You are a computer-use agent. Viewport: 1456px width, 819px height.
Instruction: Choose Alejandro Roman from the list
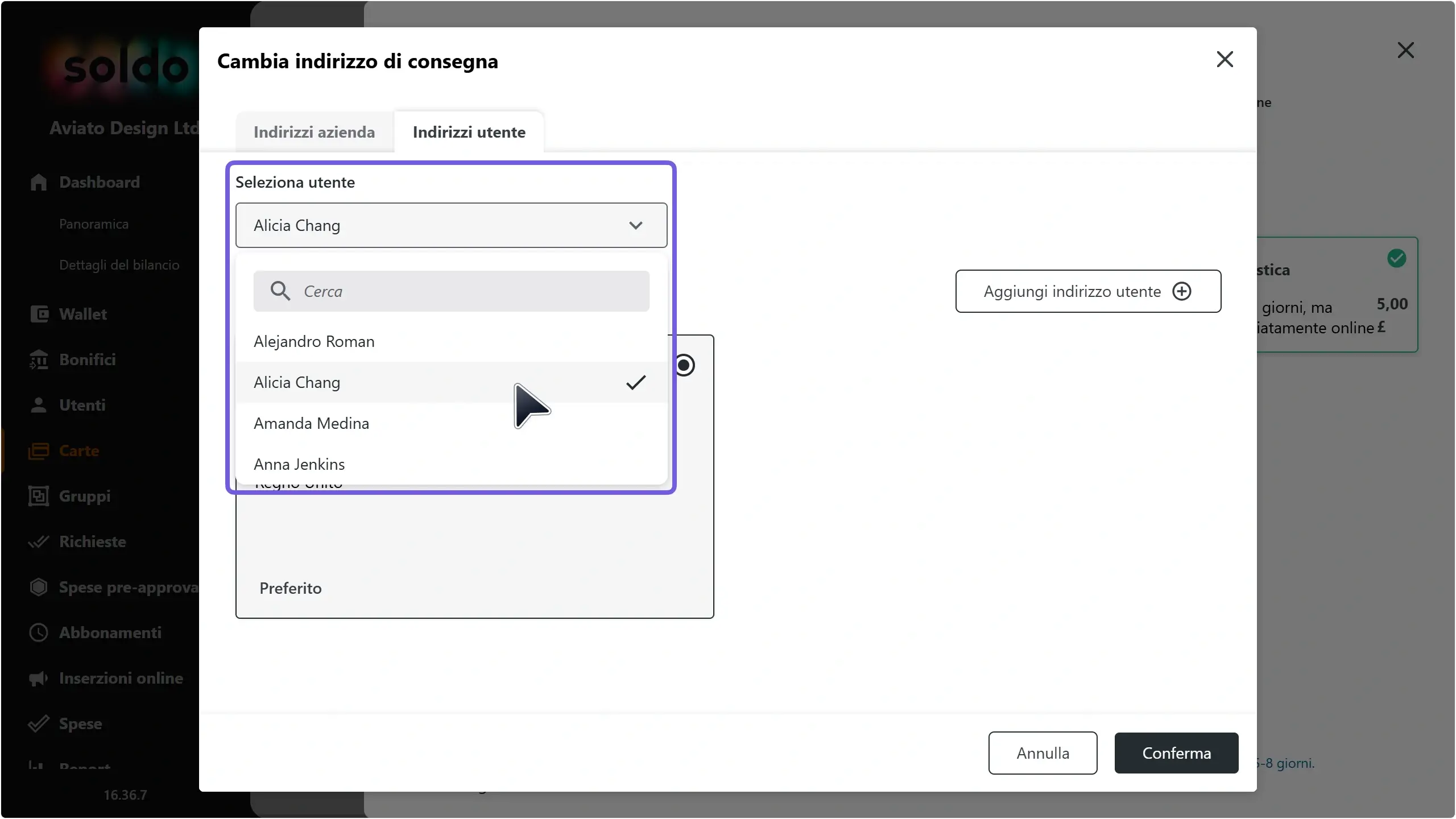click(451, 341)
